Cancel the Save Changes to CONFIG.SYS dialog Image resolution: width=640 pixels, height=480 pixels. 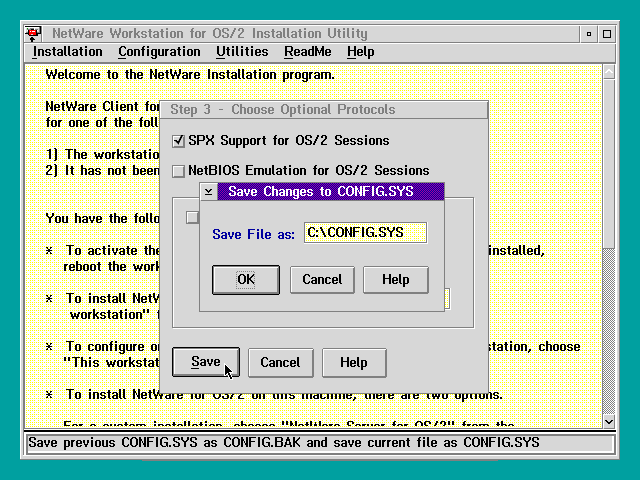click(322, 280)
